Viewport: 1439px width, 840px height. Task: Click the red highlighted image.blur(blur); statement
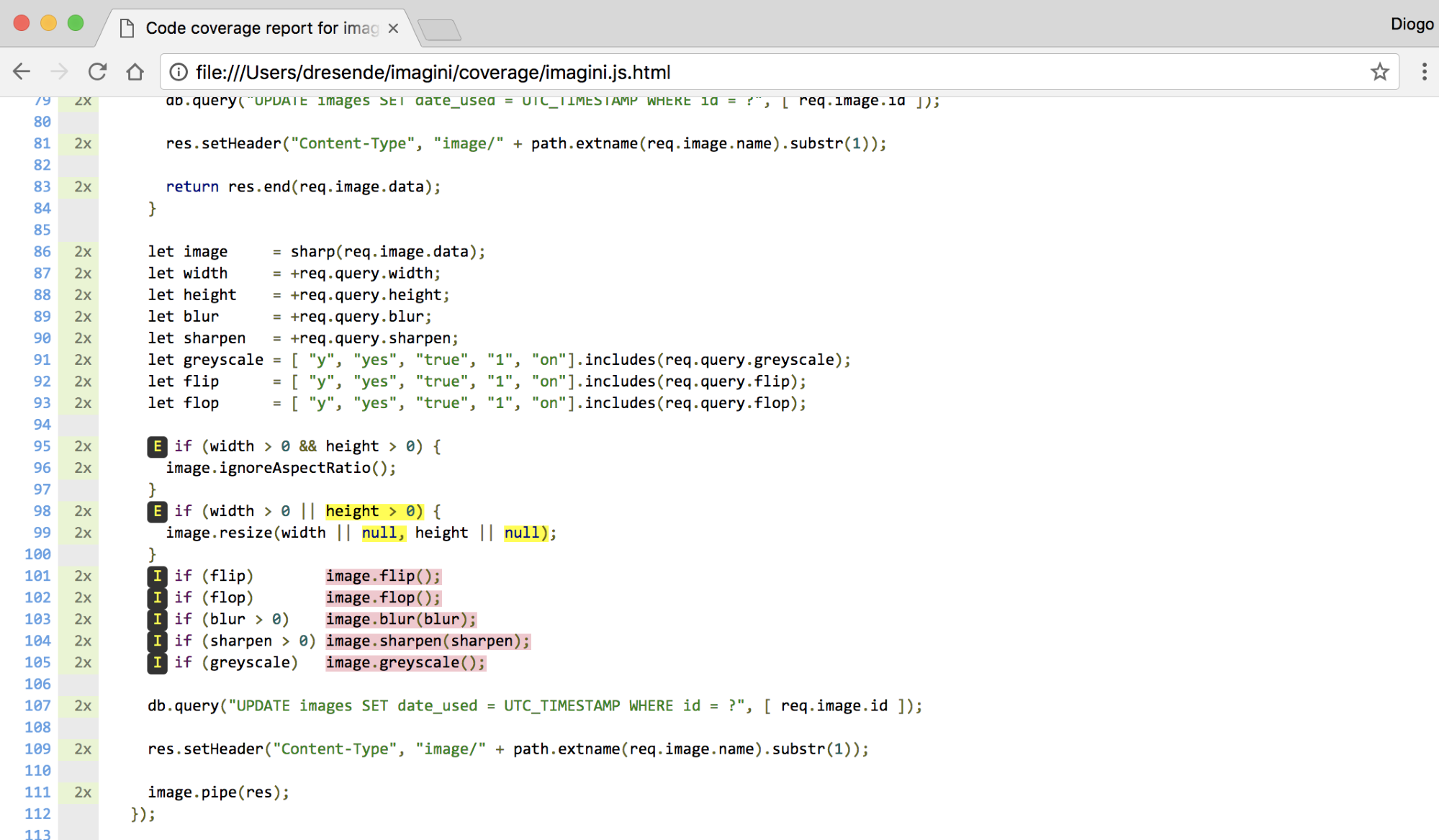point(400,619)
